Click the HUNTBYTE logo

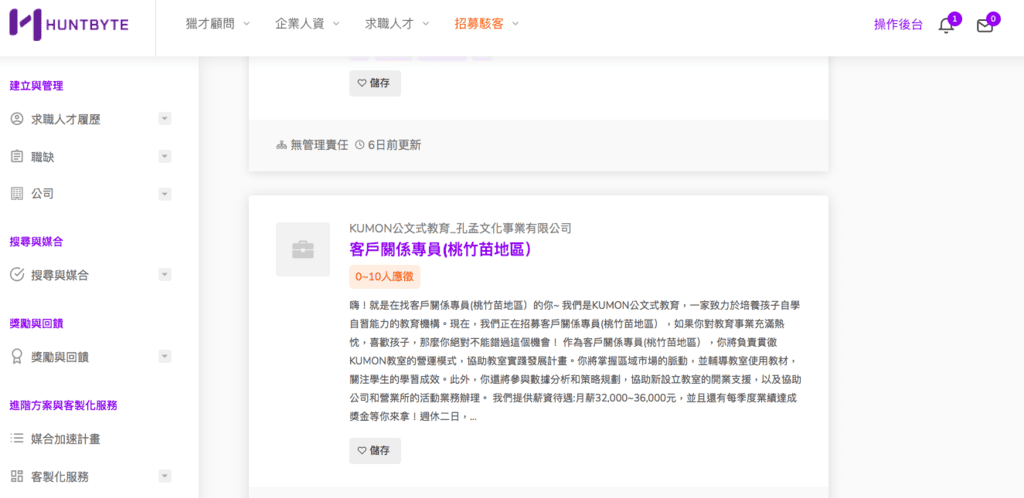(x=69, y=25)
